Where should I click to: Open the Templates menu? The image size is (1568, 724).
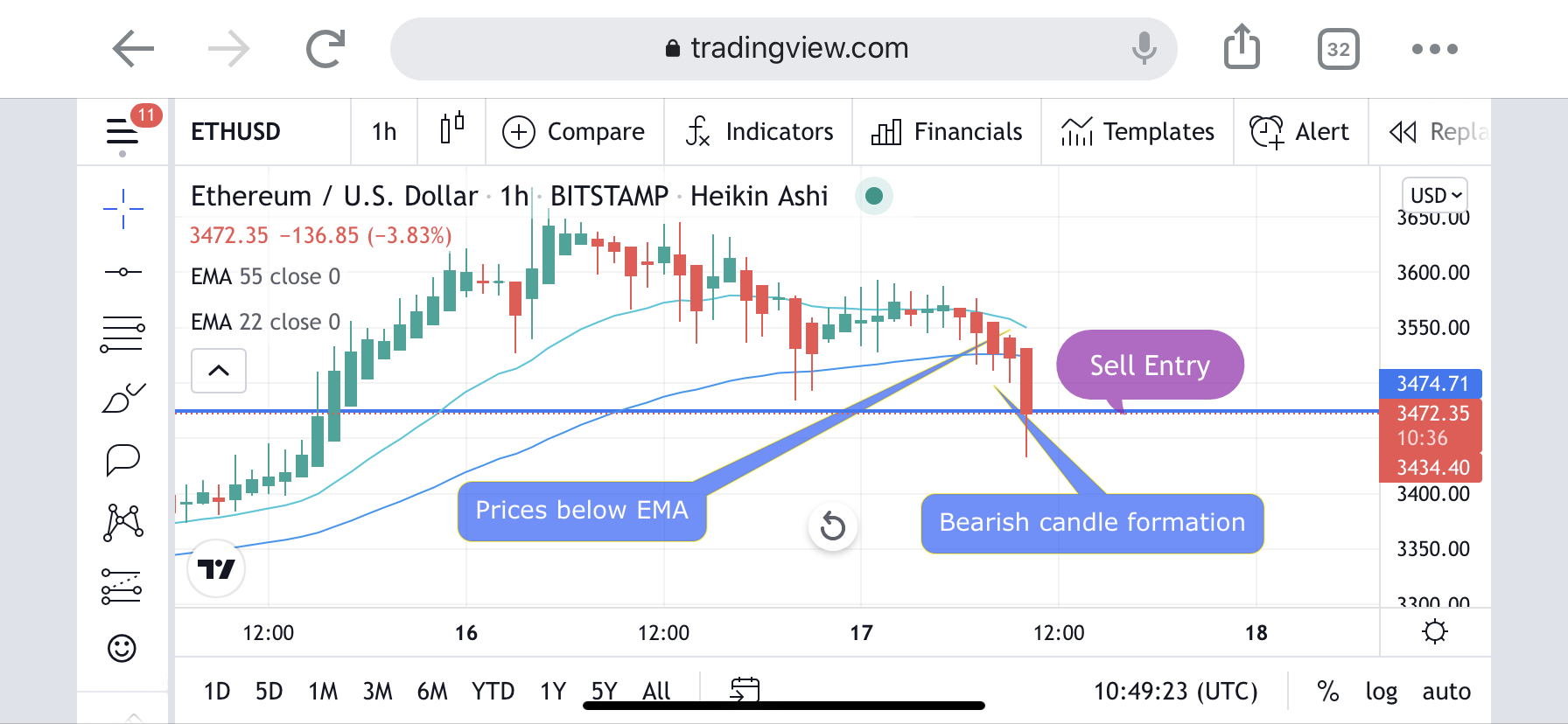pos(1137,131)
